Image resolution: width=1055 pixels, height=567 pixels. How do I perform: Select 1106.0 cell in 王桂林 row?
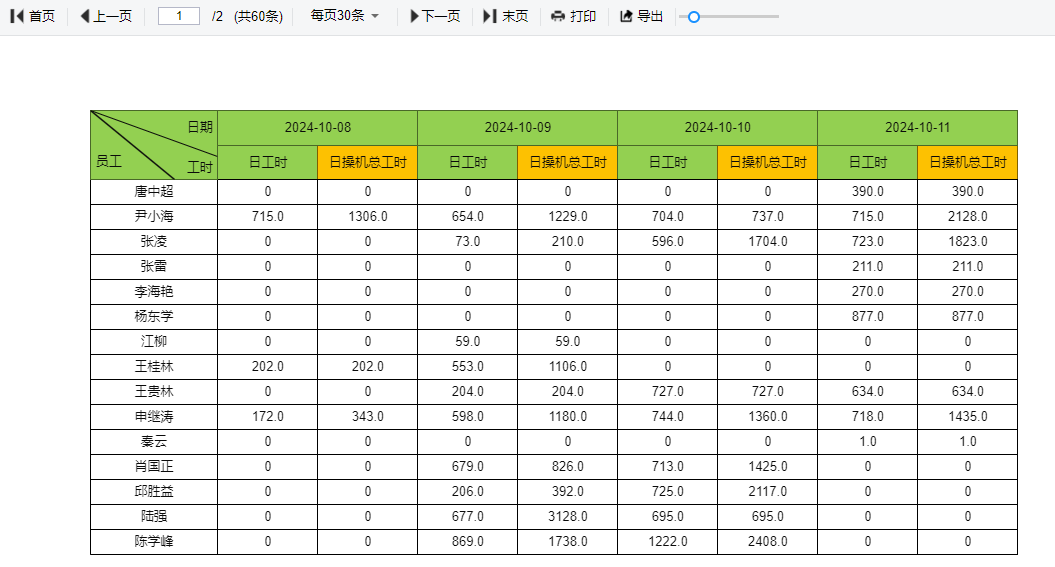pyautogui.click(x=568, y=367)
